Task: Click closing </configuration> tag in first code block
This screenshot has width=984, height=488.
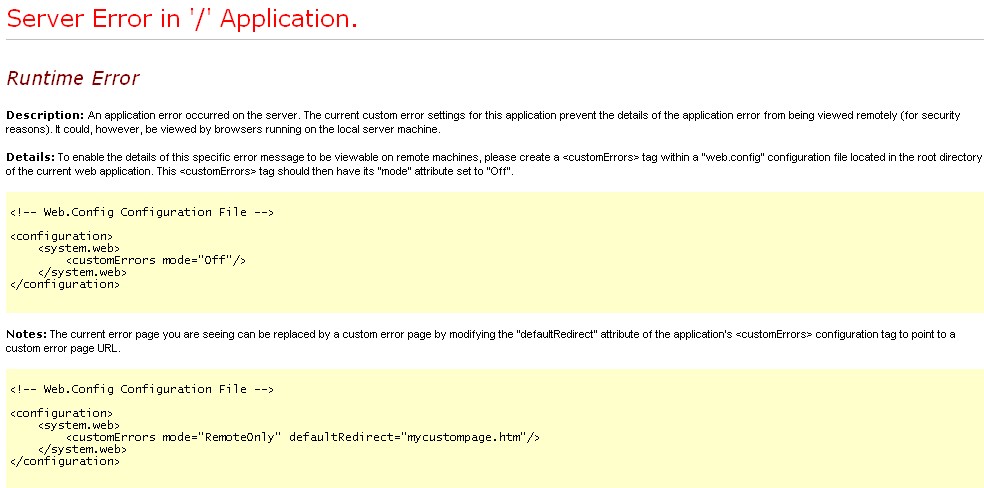Action: [64, 284]
